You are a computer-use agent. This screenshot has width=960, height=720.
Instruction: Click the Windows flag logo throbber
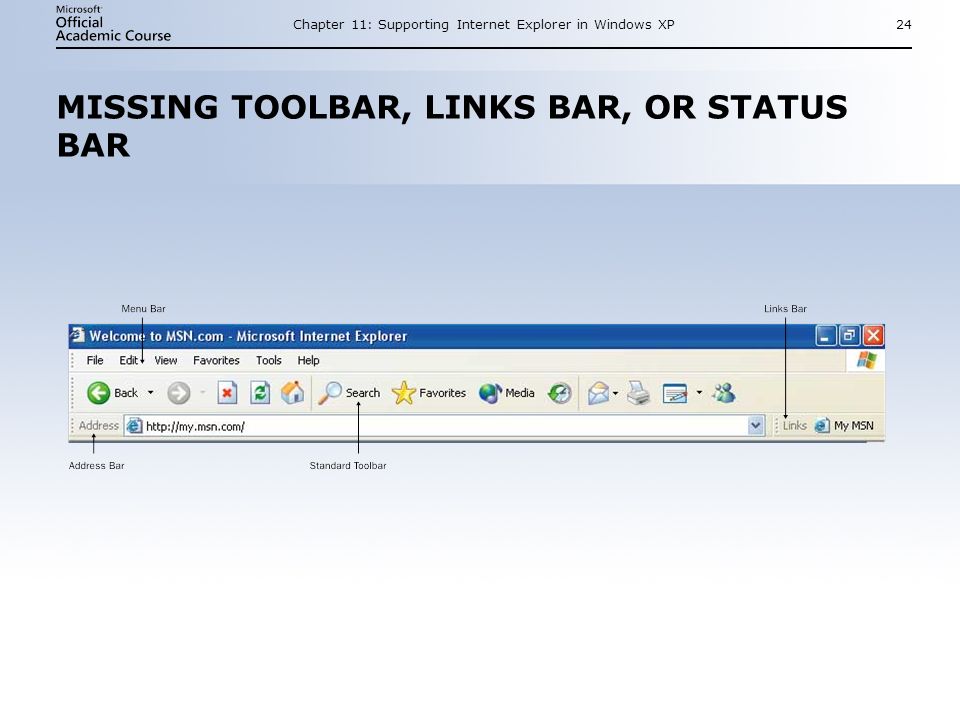(x=866, y=360)
